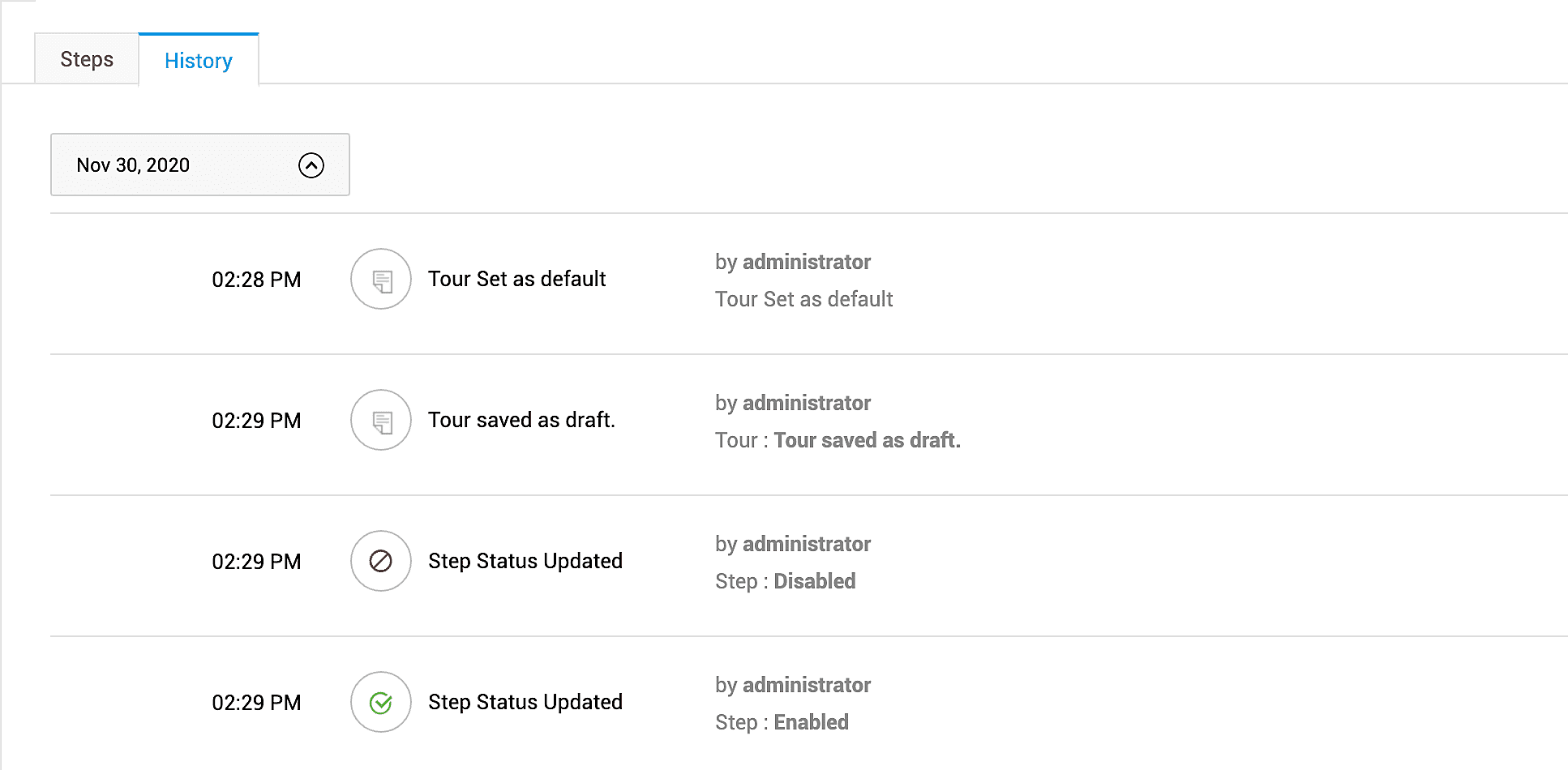Click administrator name on the Enabled step entry
Image resolution: width=1568 pixels, height=770 pixels.
807,685
